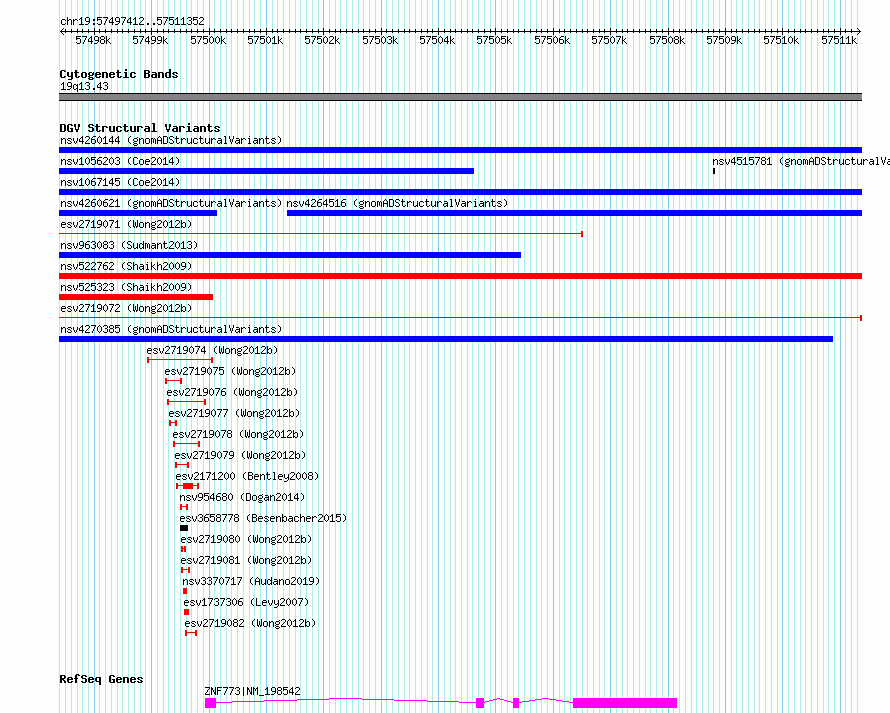Click the red esv2719082 interval glyph
This screenshot has height=713, width=890.
191,633
